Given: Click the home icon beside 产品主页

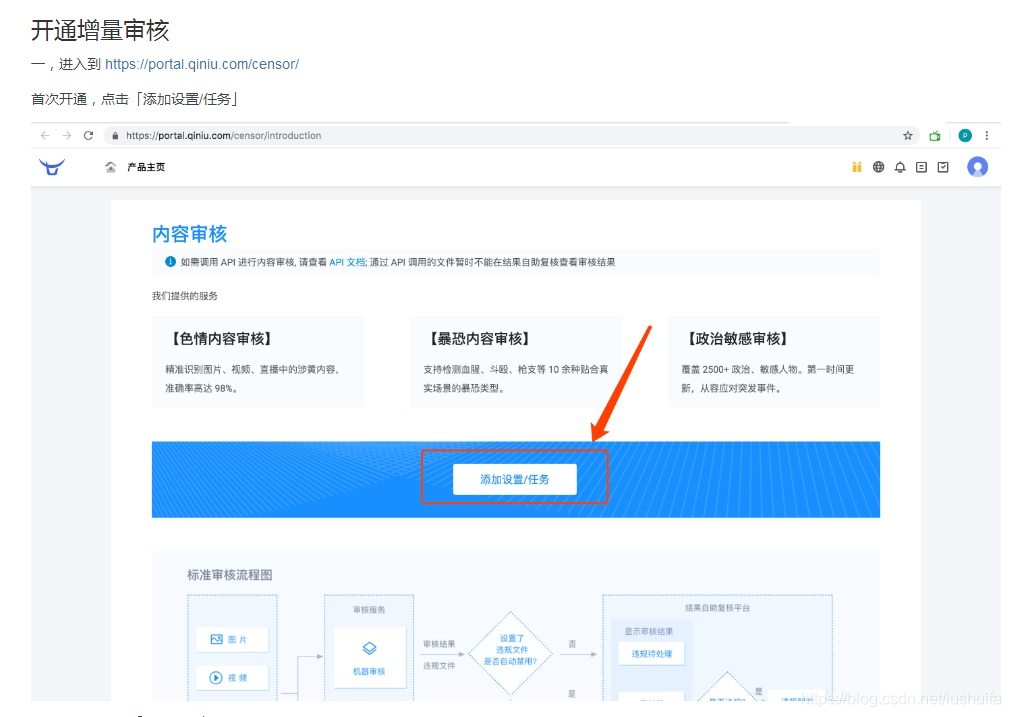Looking at the screenshot, I should [x=111, y=167].
